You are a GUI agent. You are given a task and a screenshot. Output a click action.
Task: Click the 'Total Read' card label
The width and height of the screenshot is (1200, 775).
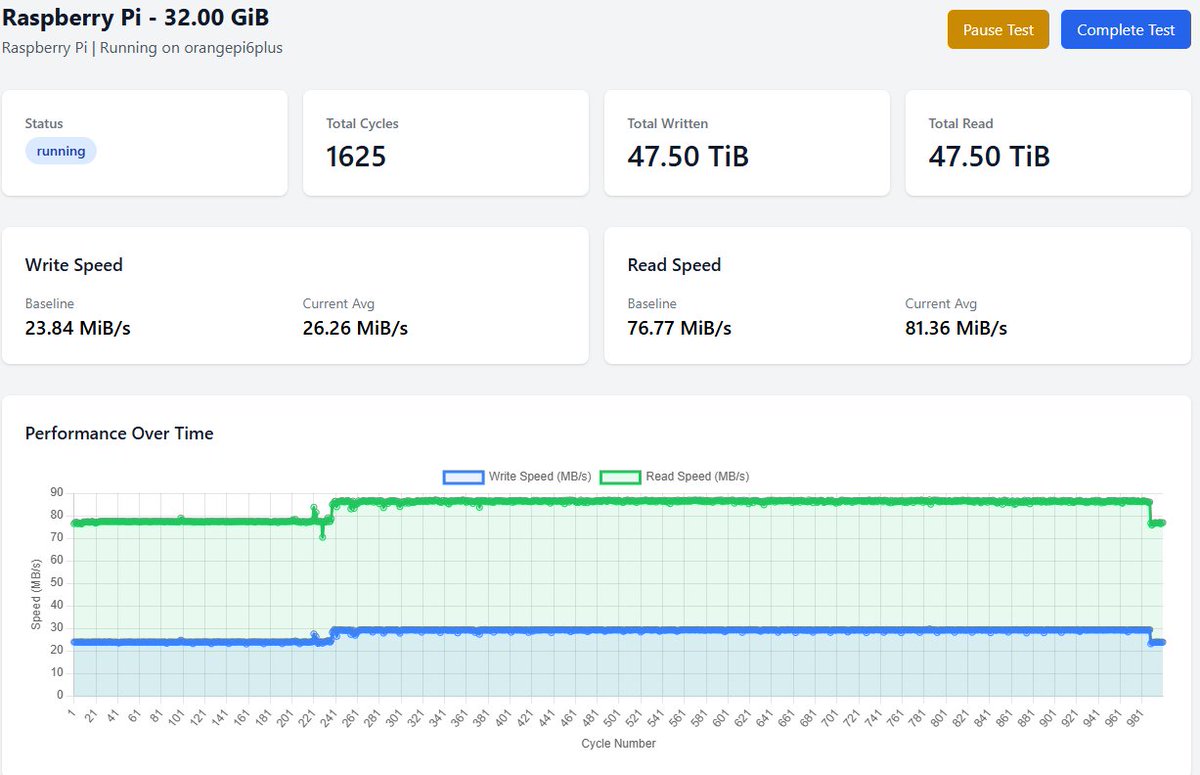[x=961, y=124]
